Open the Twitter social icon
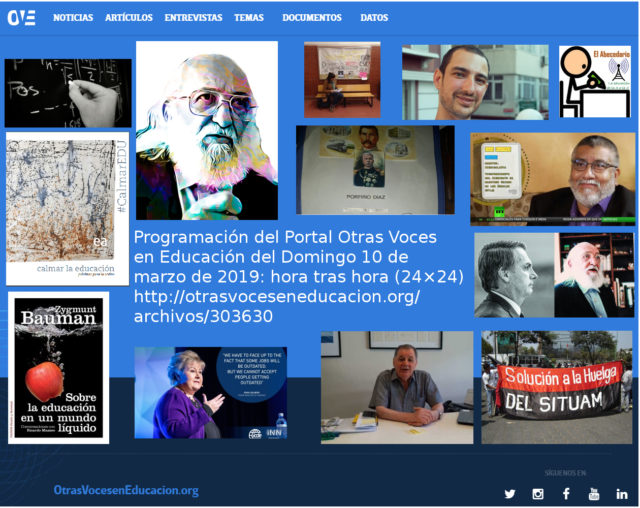This screenshot has height=508, width=640. [510, 494]
